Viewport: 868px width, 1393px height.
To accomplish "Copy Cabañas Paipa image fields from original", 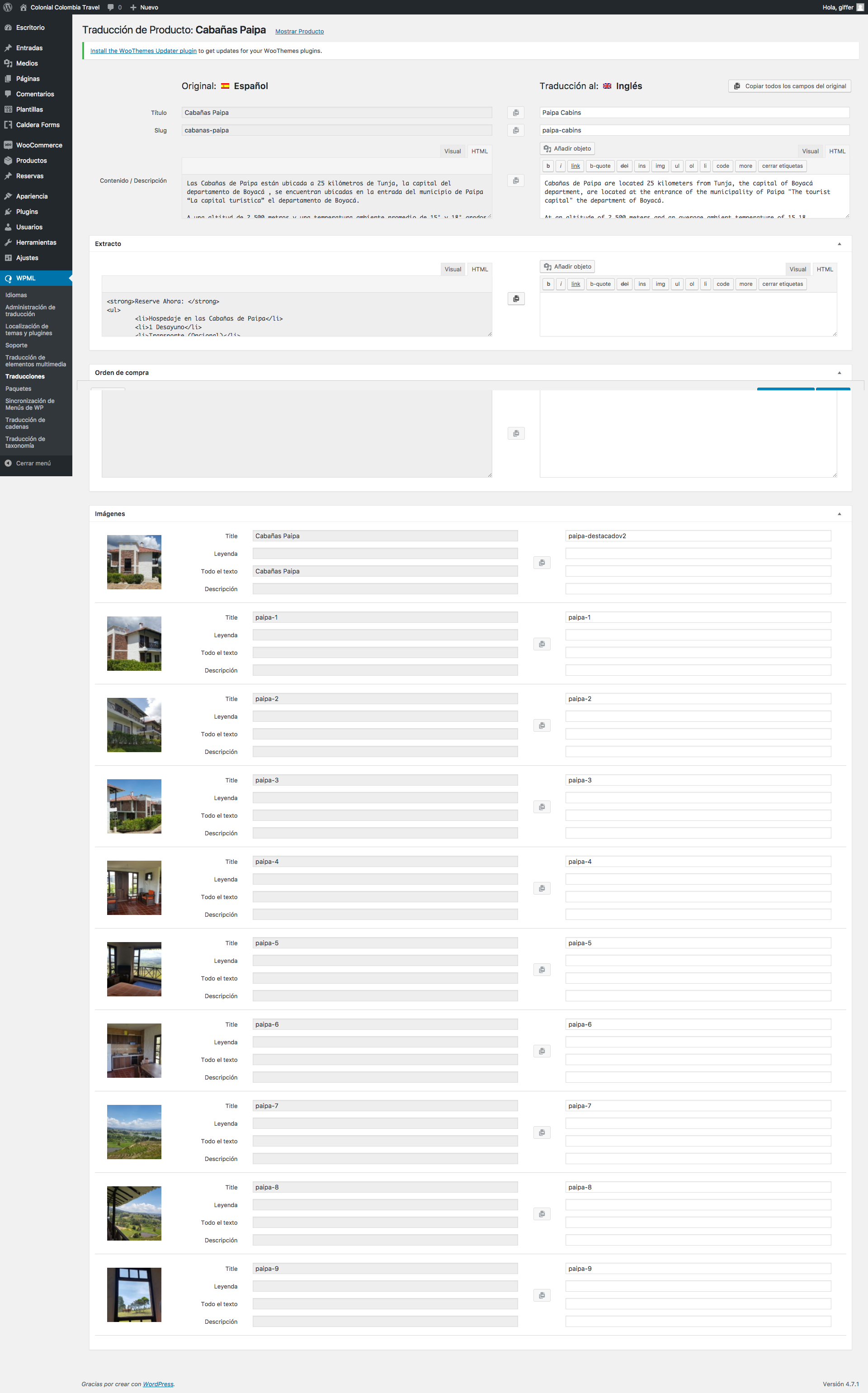I will 542,563.
